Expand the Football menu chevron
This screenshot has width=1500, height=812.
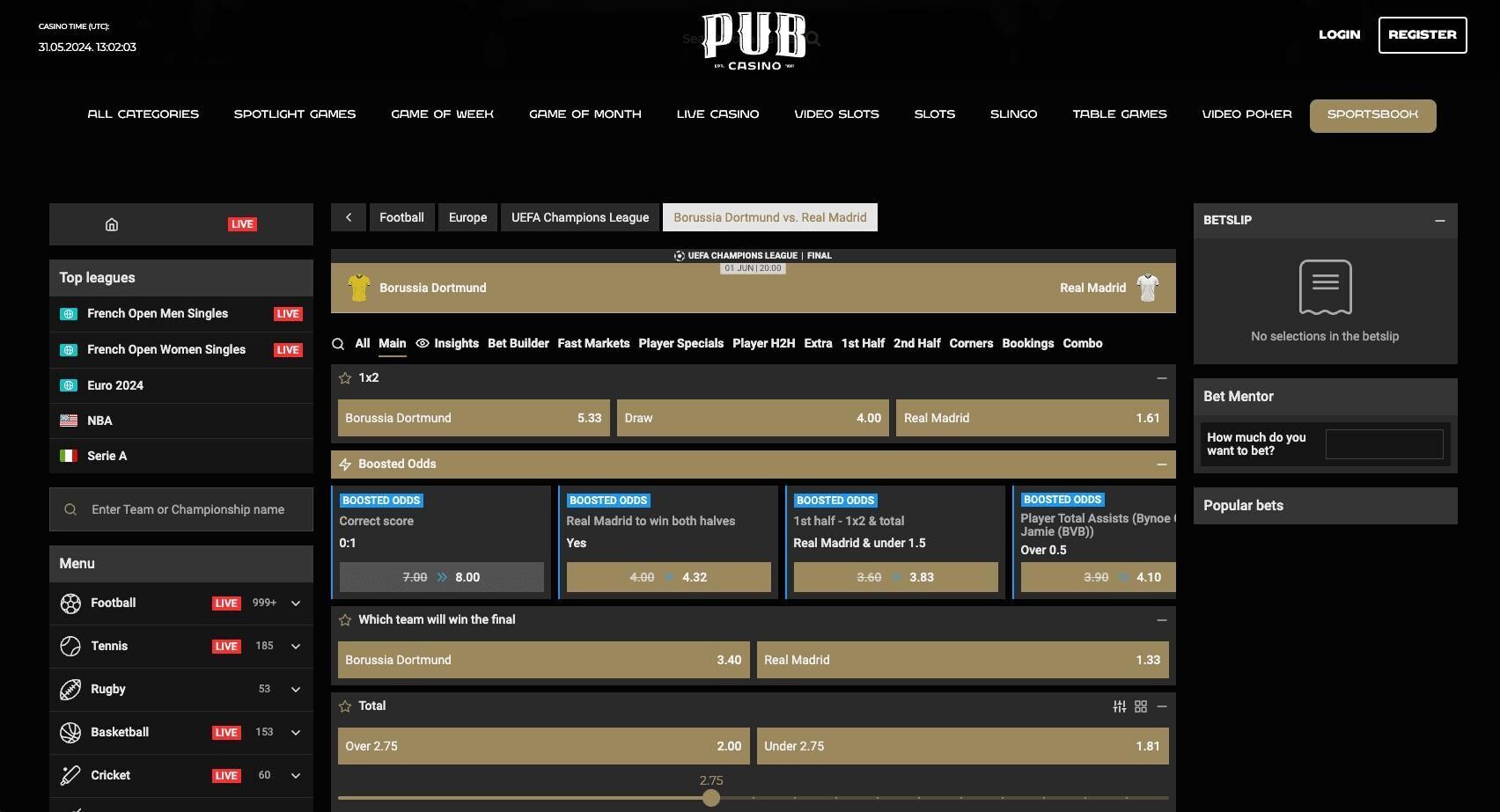pyautogui.click(x=296, y=604)
